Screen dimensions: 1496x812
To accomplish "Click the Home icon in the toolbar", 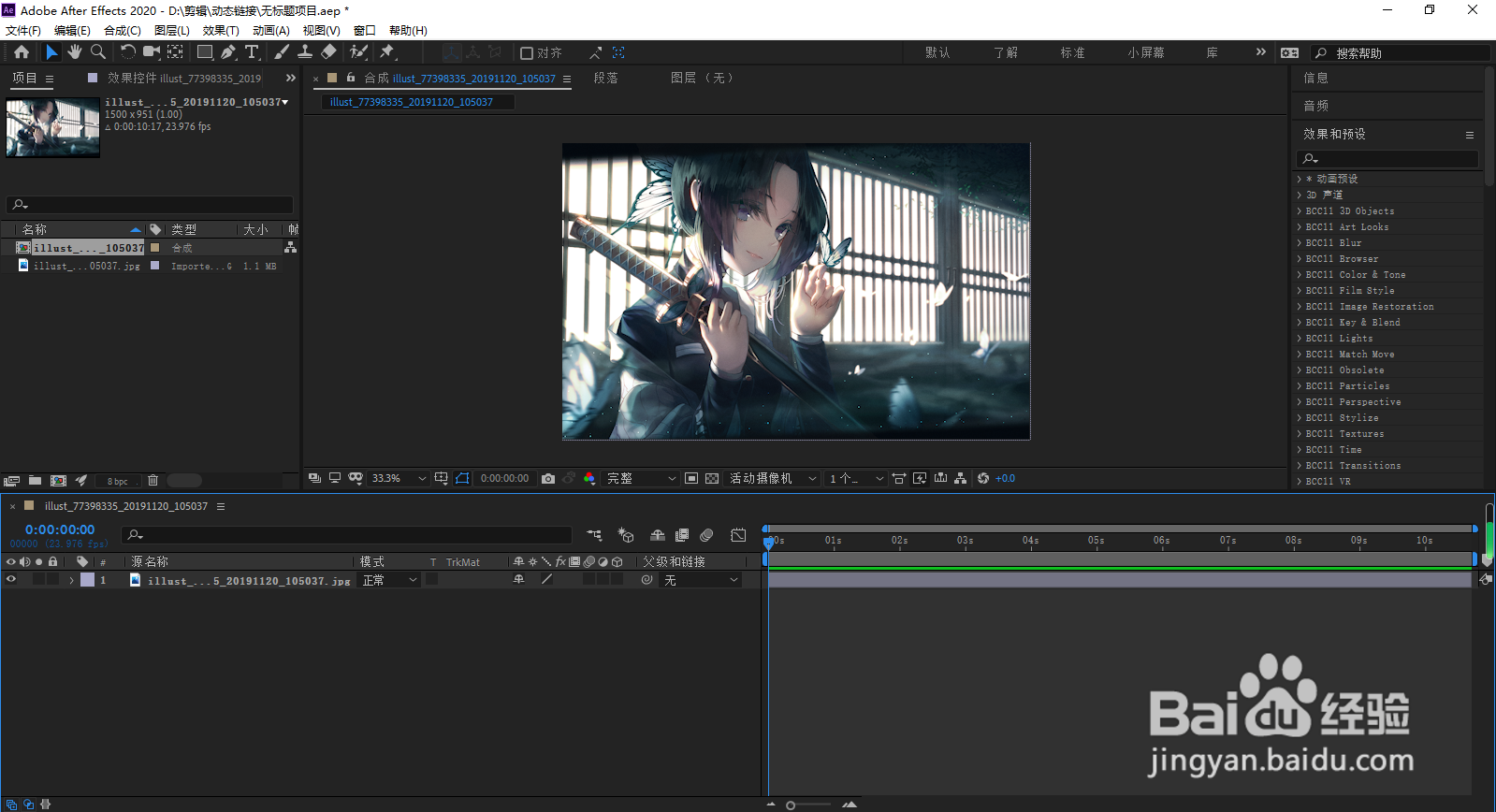I will (22, 52).
